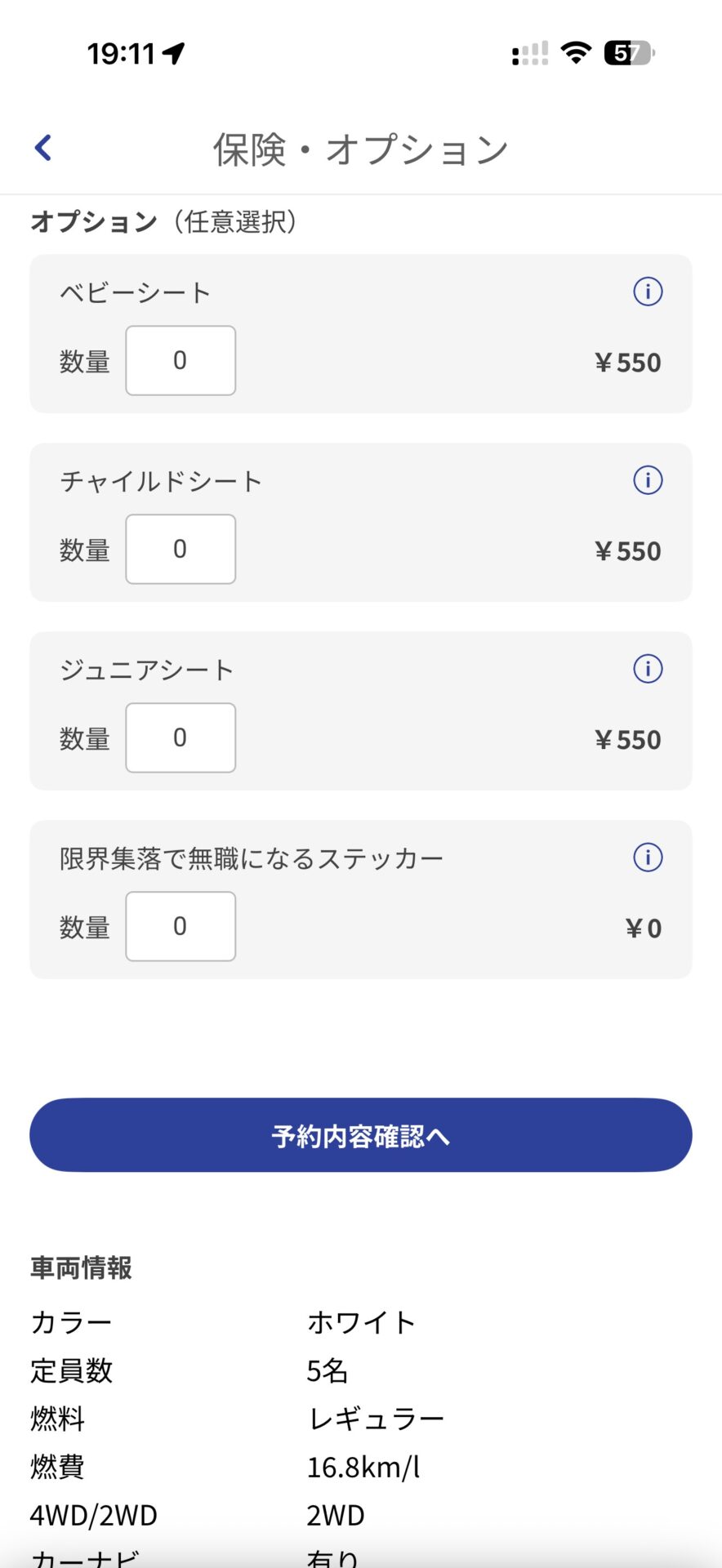This screenshot has height=1568, width=722.
Task: Tap the battery indicator in status bar
Action: tap(628, 53)
